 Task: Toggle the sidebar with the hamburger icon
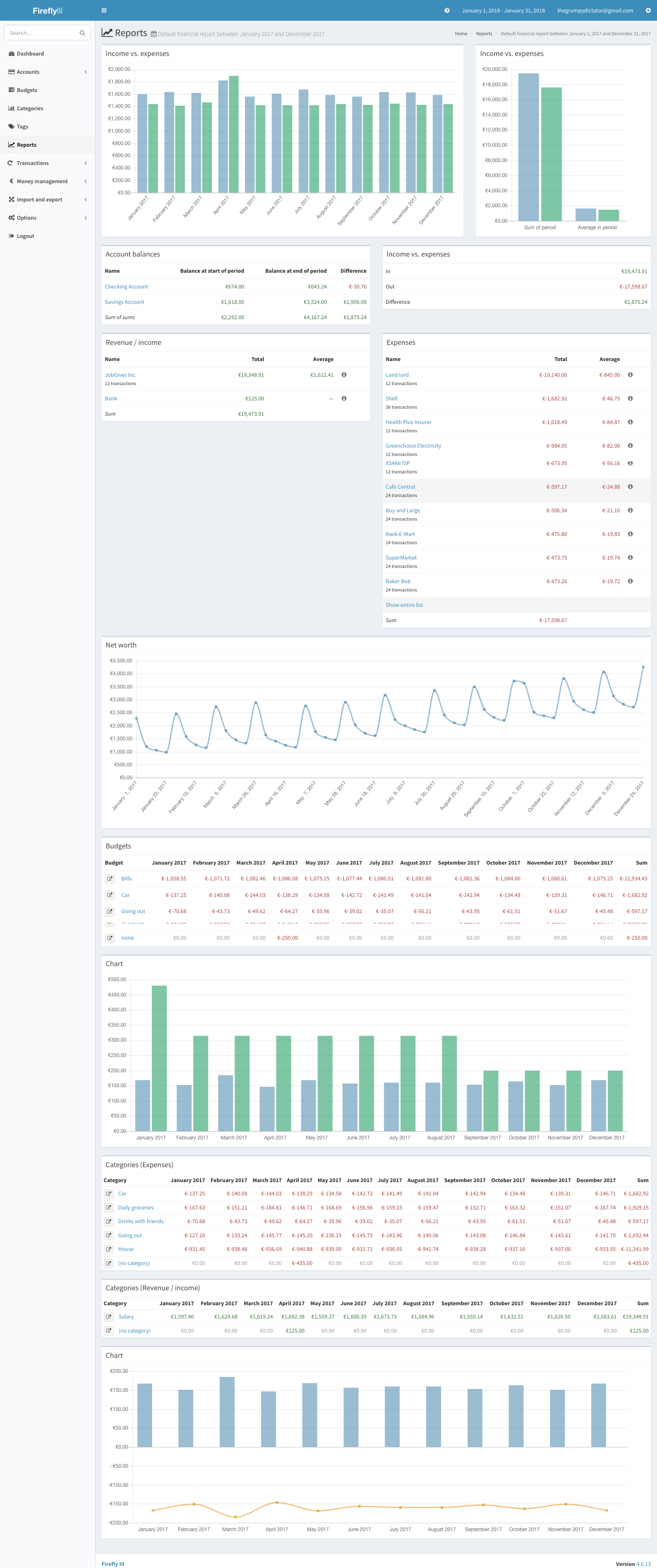tap(104, 10)
